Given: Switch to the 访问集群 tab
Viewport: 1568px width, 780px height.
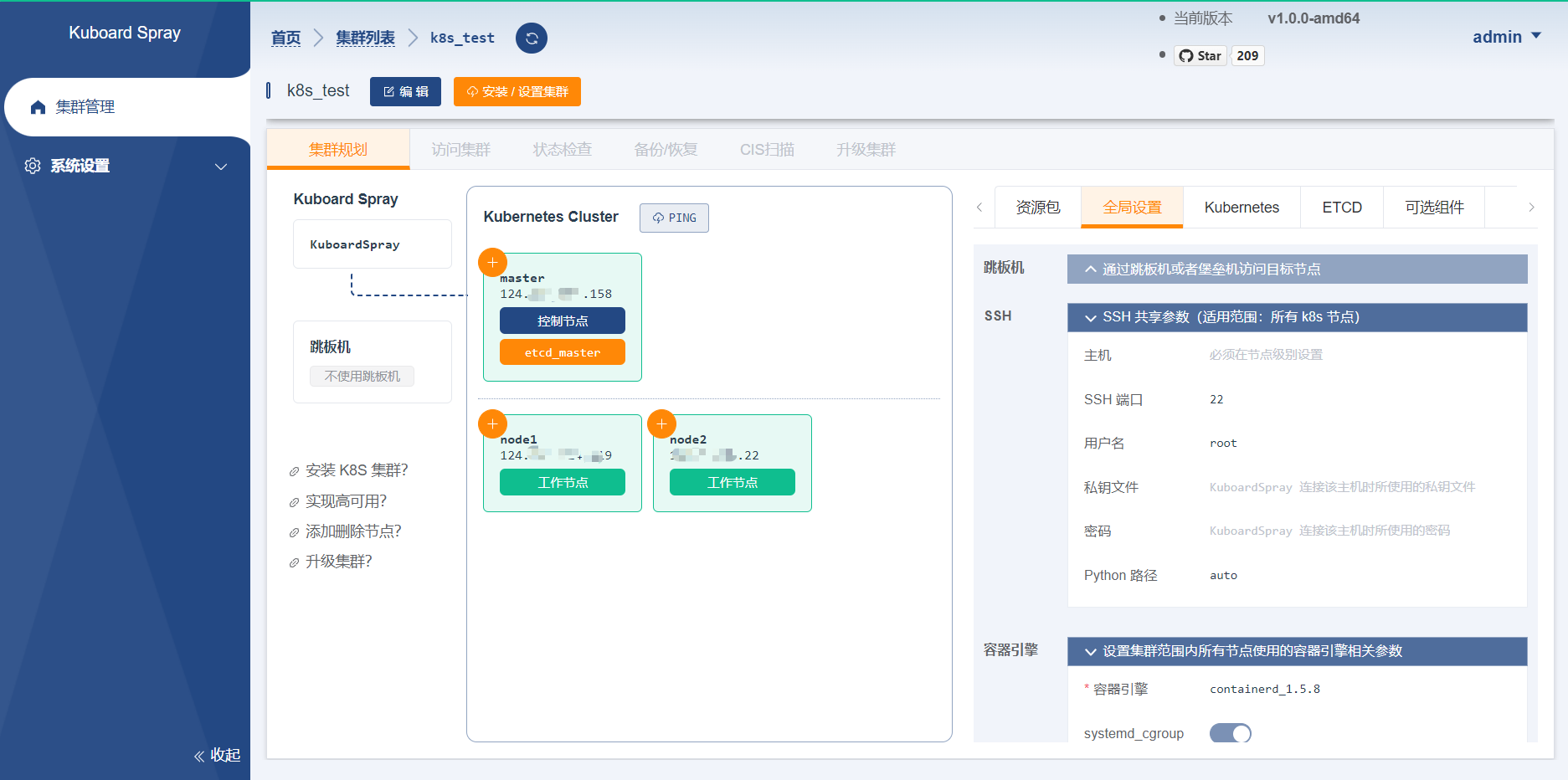Looking at the screenshot, I should 461,150.
